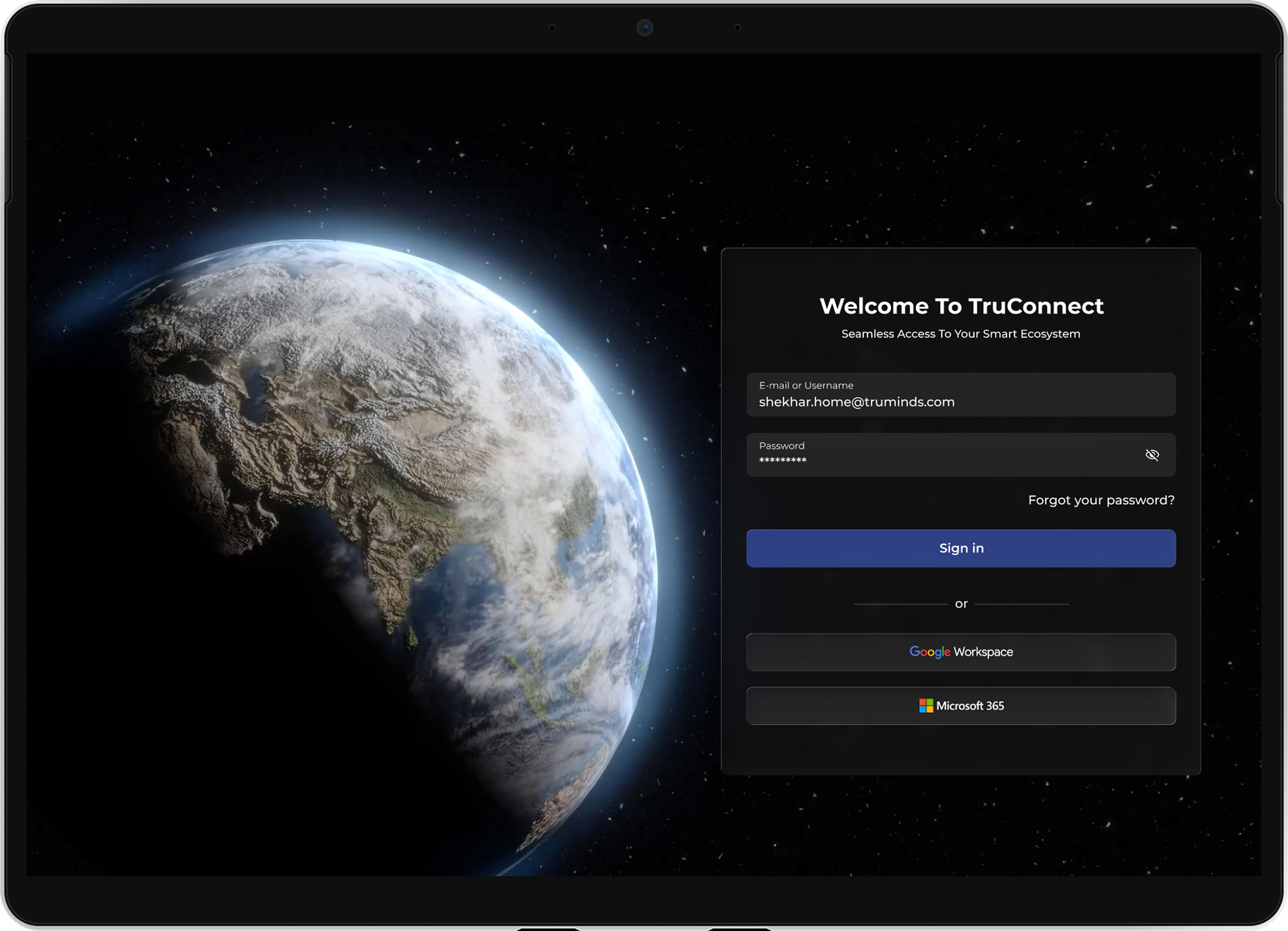Click the Welcome To TruConnect heading
The width and height of the screenshot is (1288, 931).
[x=961, y=306]
